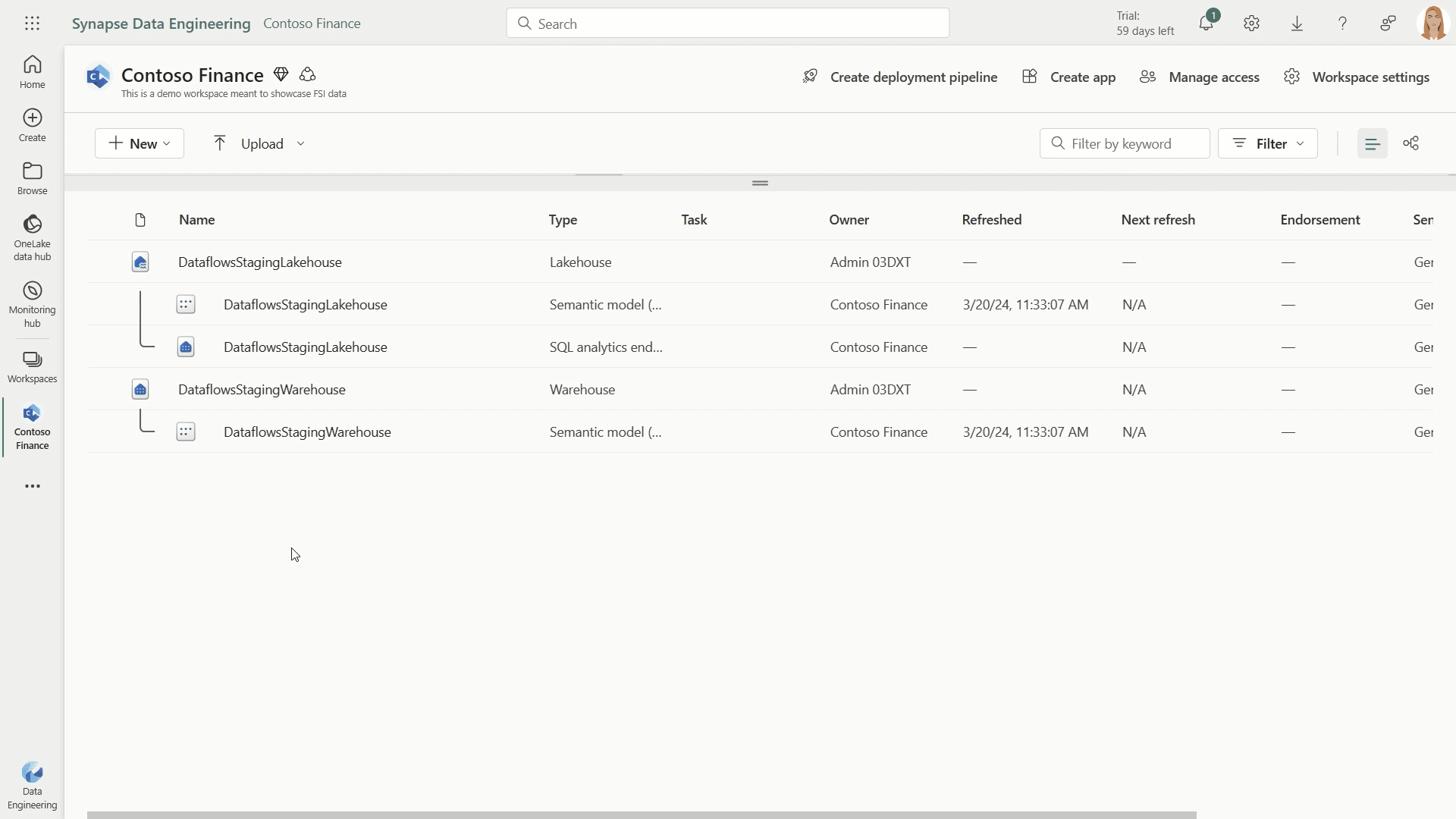Switch to list view
Viewport: 1456px width, 819px height.
(1372, 143)
